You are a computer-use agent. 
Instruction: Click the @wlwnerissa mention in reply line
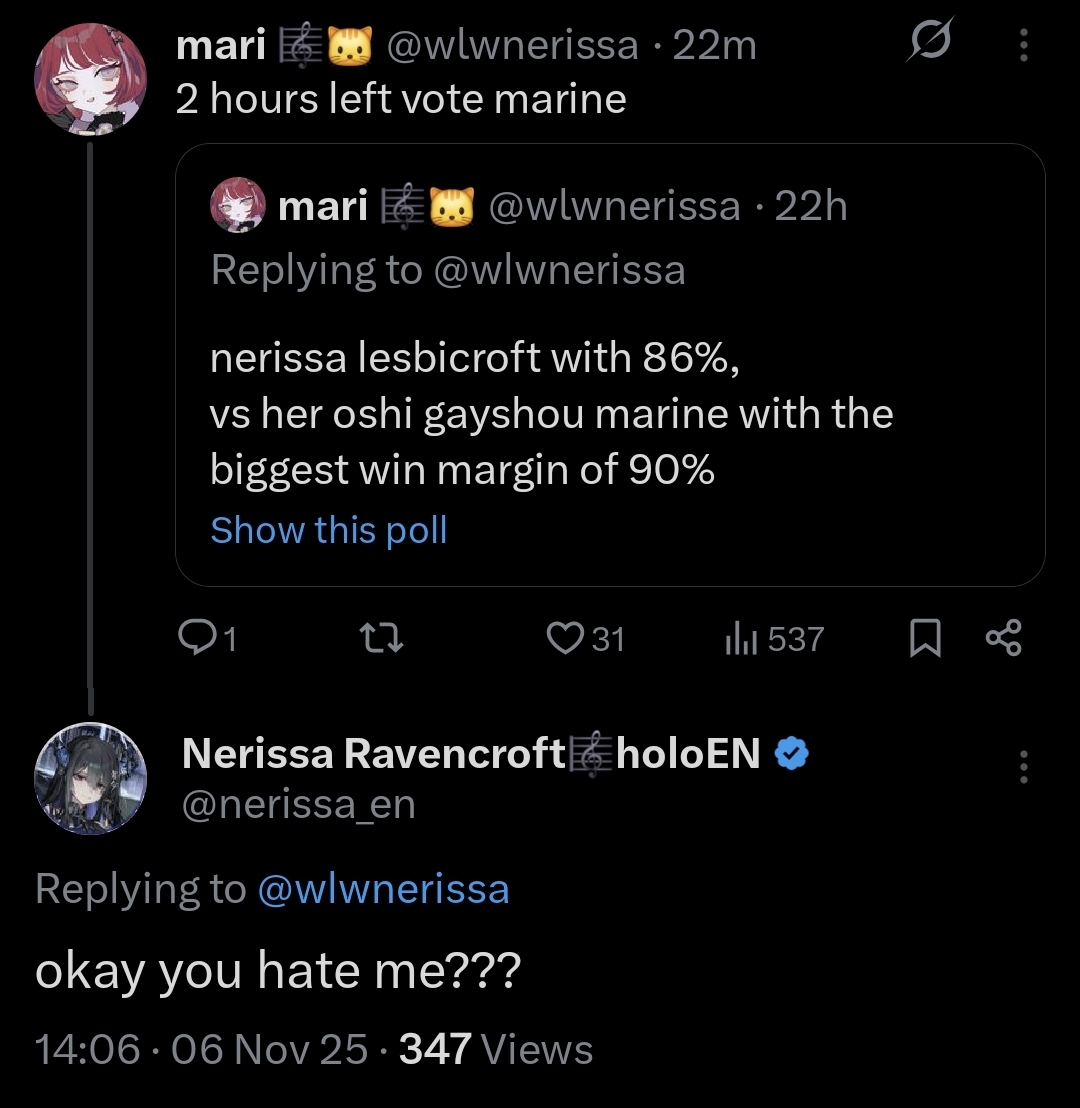click(x=383, y=889)
